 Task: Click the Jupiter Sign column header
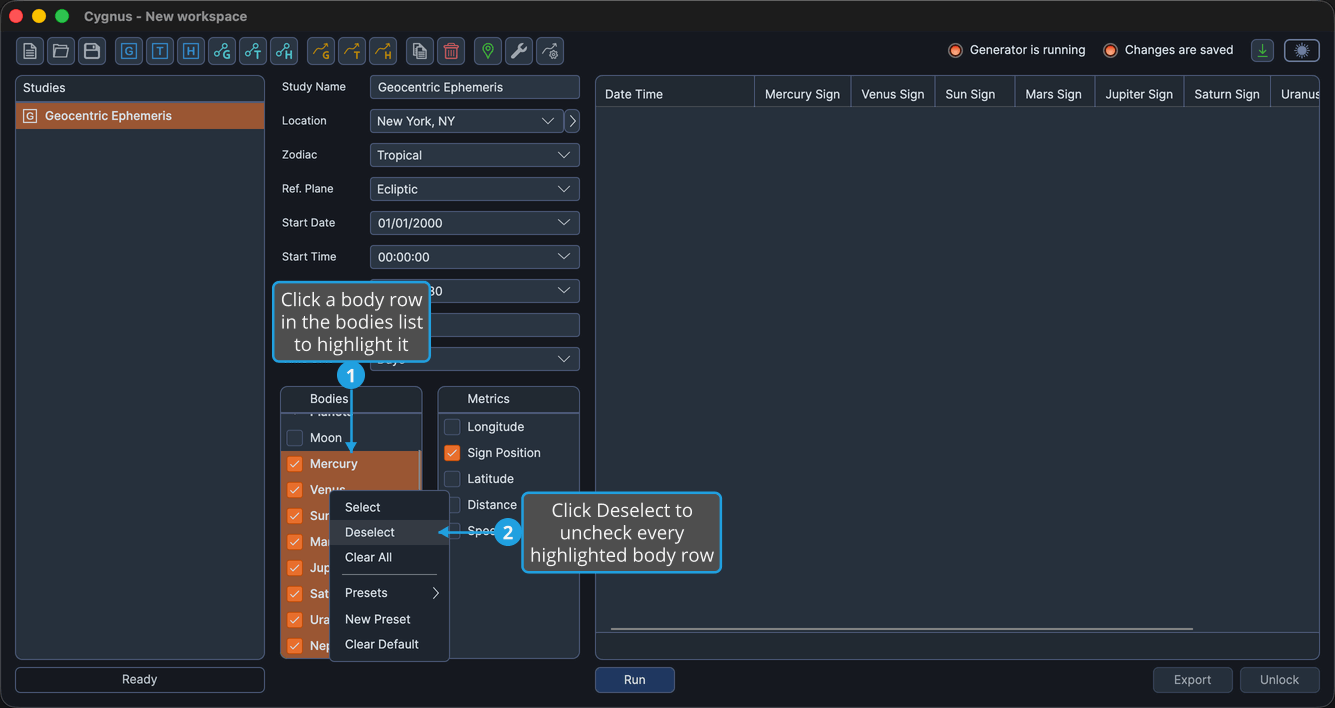(x=1139, y=94)
